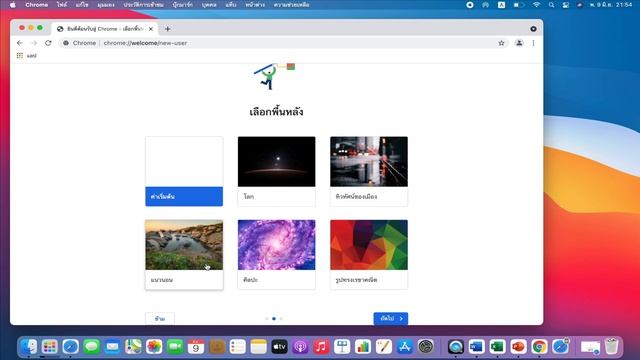Open App Store from the dock
The image size is (640, 360).
[x=405, y=347]
